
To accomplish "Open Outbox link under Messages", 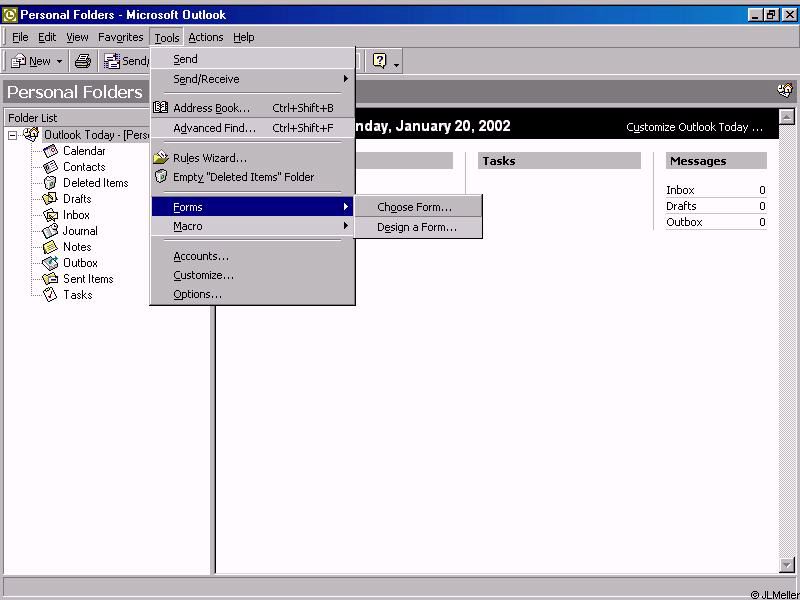I will pos(684,222).
